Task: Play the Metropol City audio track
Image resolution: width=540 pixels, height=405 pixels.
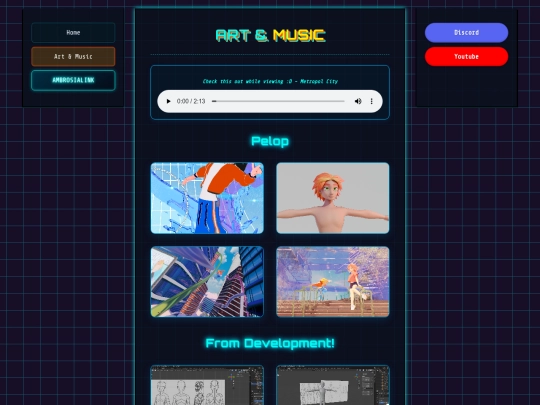Action: pos(168,101)
